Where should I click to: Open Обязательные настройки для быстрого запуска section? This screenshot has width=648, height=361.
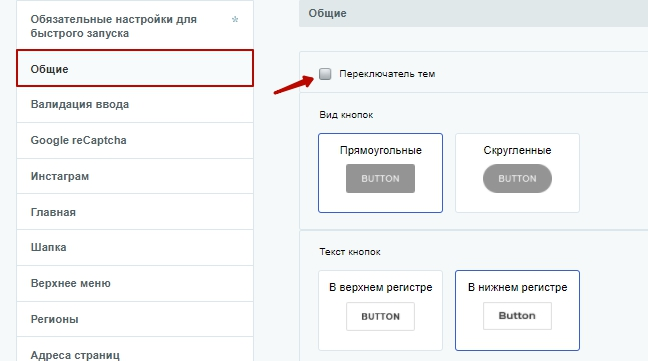[x=135, y=25]
